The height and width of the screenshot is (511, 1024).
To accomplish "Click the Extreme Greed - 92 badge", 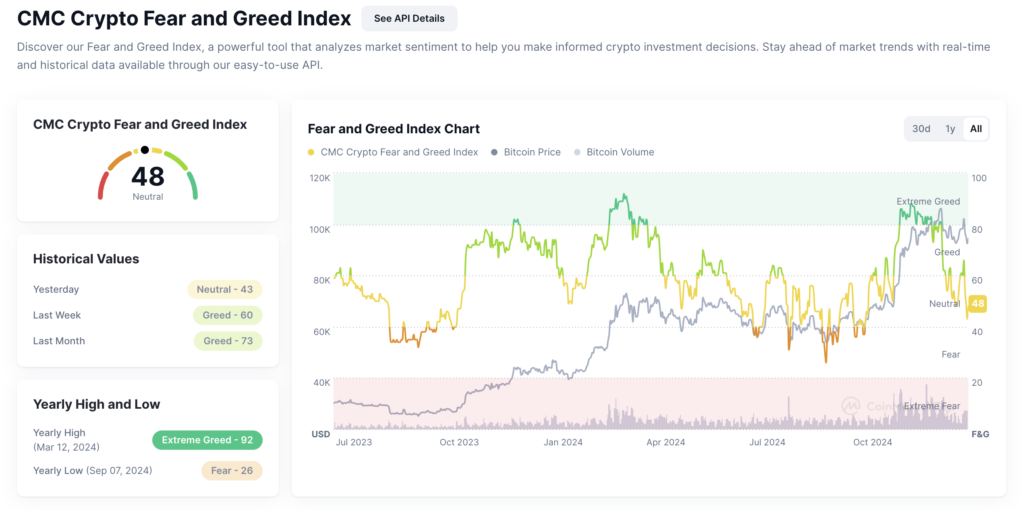I will click(207, 440).
